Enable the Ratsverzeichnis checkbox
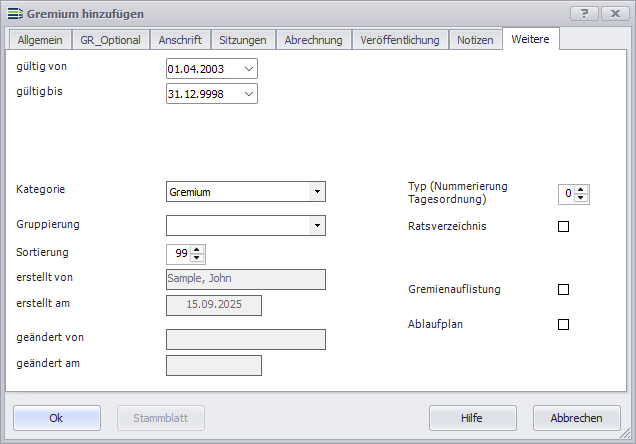Image resolution: width=636 pixels, height=444 pixels. click(x=563, y=227)
